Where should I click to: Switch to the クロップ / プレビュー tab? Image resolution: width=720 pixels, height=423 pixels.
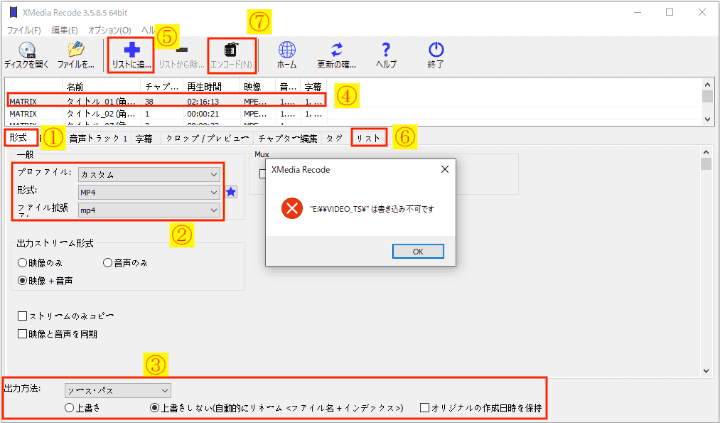coord(207,138)
